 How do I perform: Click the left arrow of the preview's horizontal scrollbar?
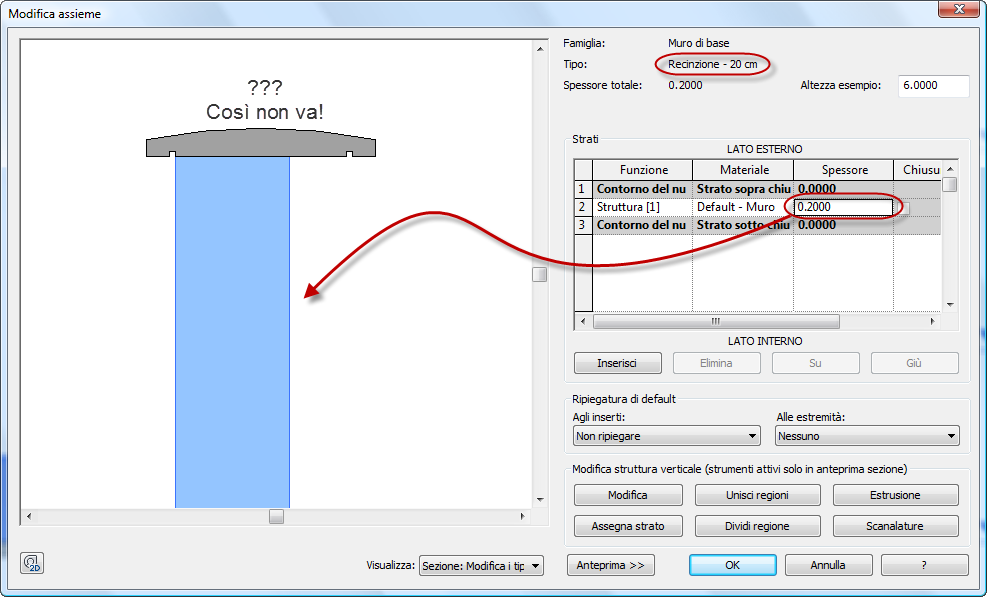click(28, 516)
